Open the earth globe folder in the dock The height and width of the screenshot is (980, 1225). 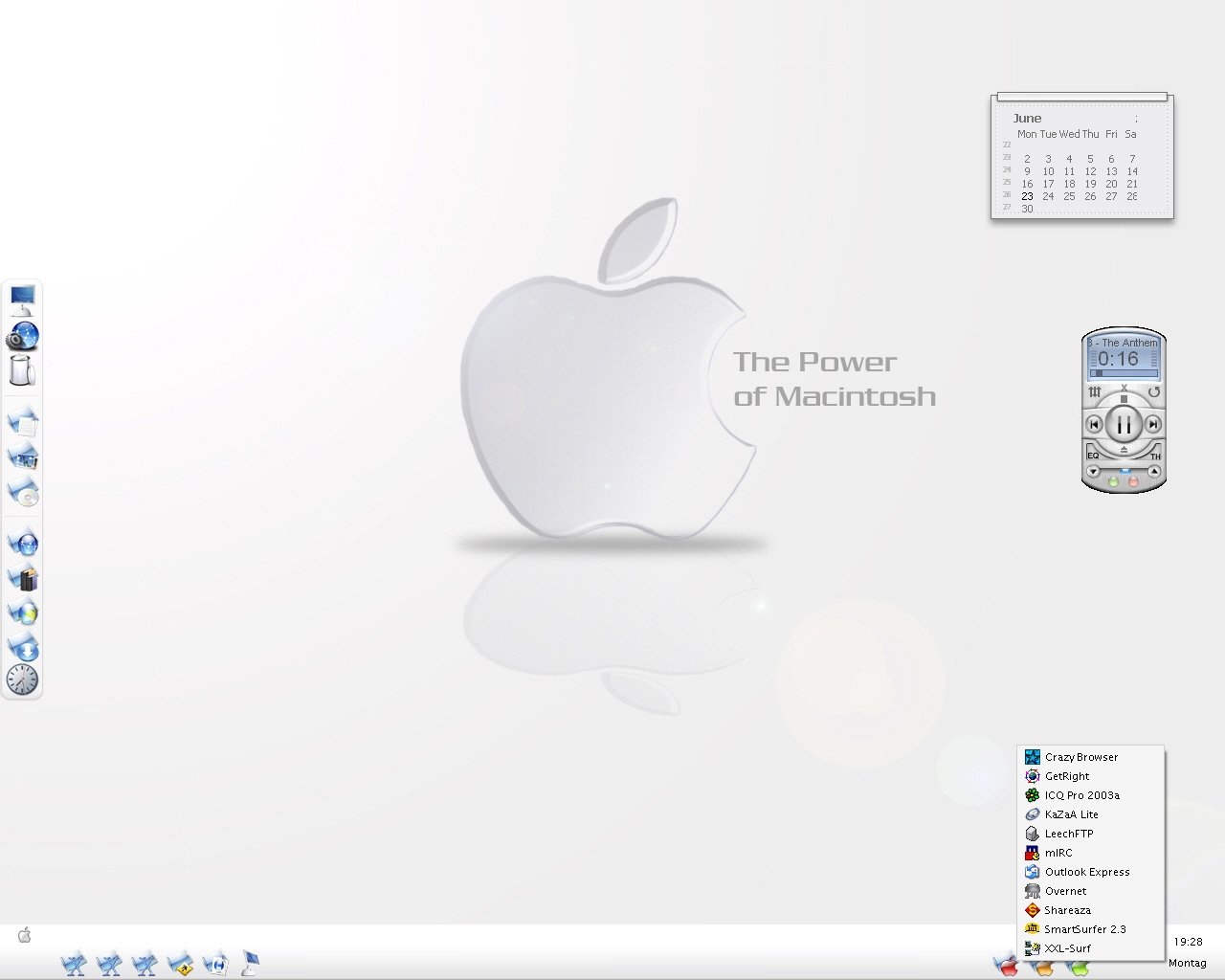(x=23, y=612)
